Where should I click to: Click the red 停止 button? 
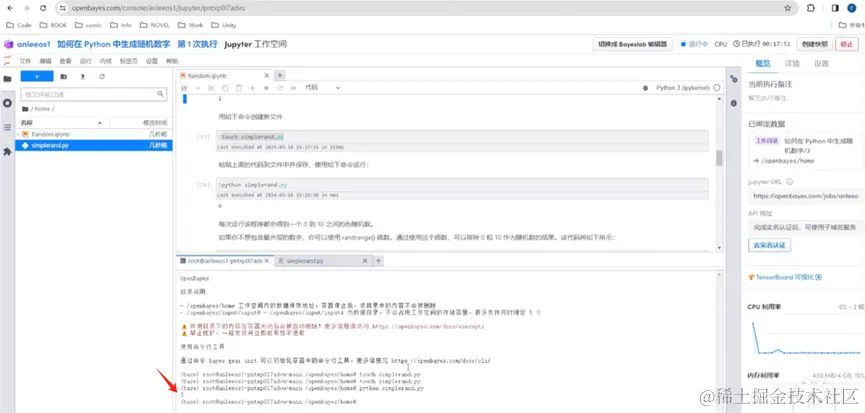pos(847,44)
